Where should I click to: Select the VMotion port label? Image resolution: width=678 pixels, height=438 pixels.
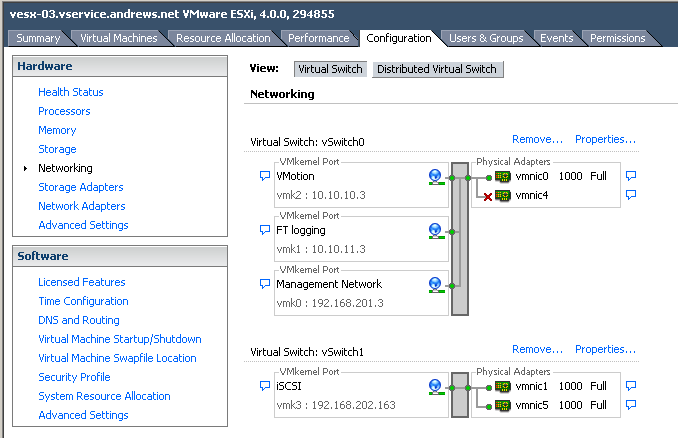pyautogui.click(x=295, y=176)
